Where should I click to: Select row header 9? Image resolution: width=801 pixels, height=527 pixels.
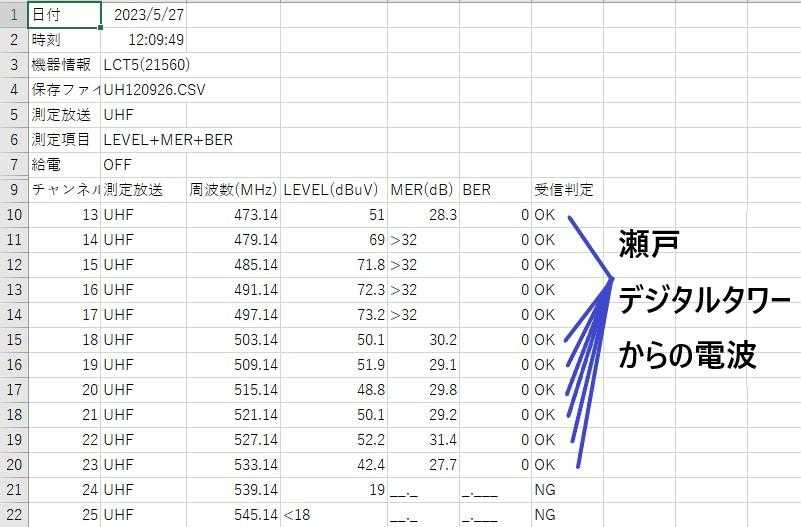(14, 189)
